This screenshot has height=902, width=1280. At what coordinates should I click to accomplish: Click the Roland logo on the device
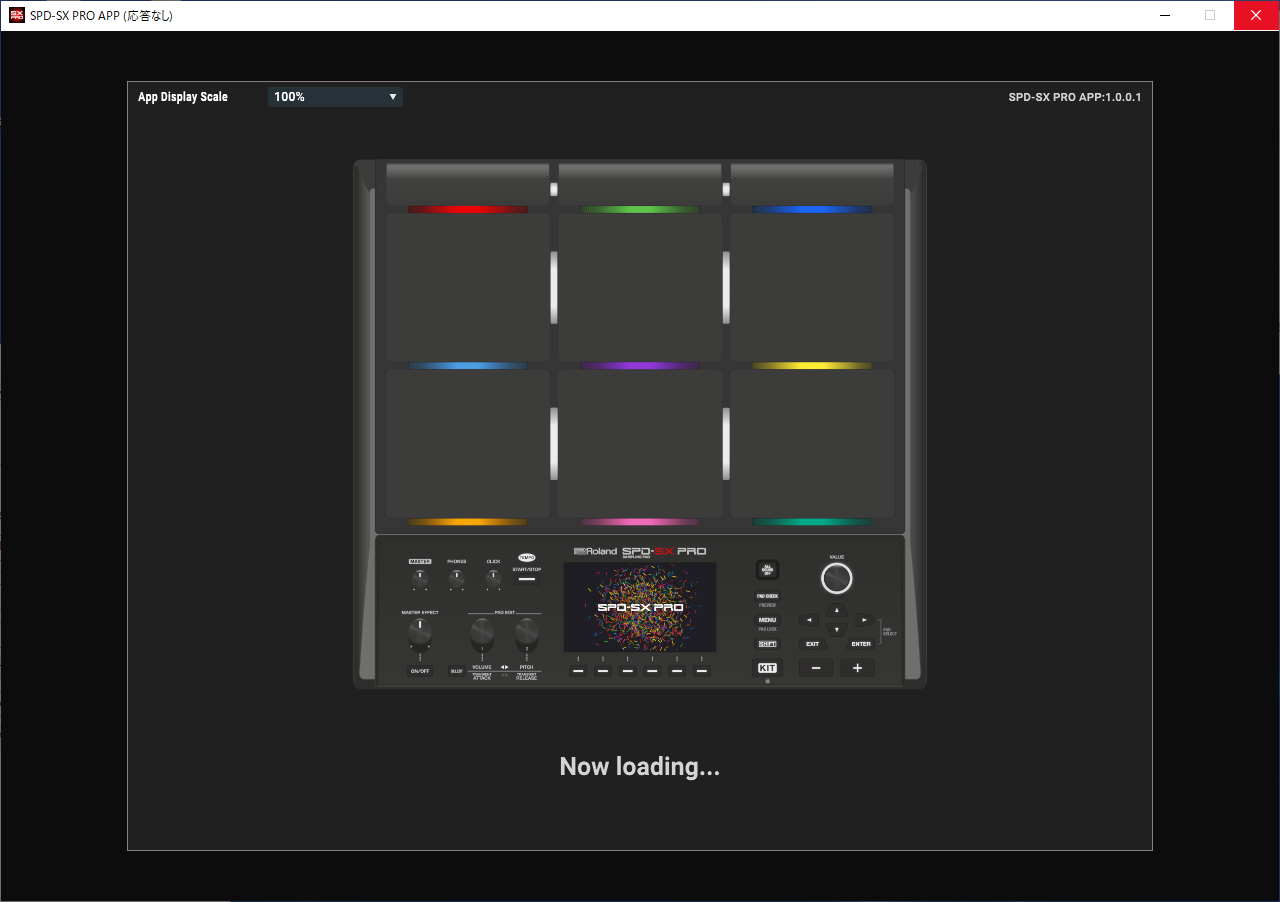tap(595, 551)
